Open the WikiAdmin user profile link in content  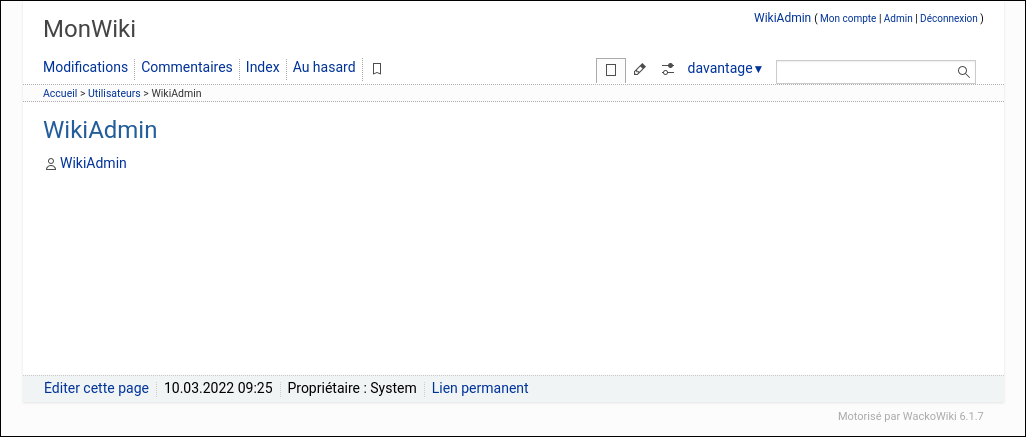(x=93, y=163)
